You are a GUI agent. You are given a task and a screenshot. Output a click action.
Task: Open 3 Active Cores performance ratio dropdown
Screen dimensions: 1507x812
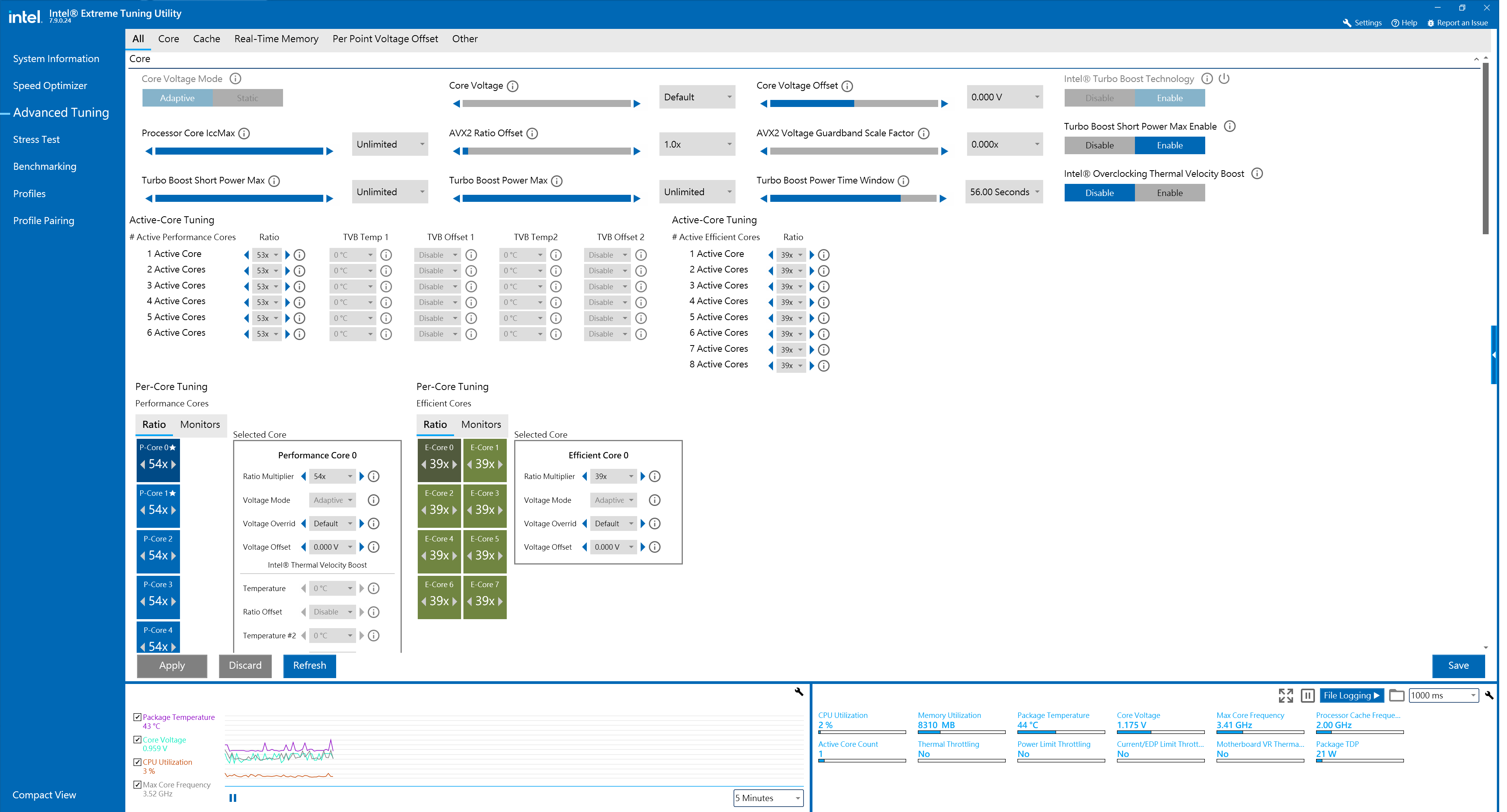point(267,287)
